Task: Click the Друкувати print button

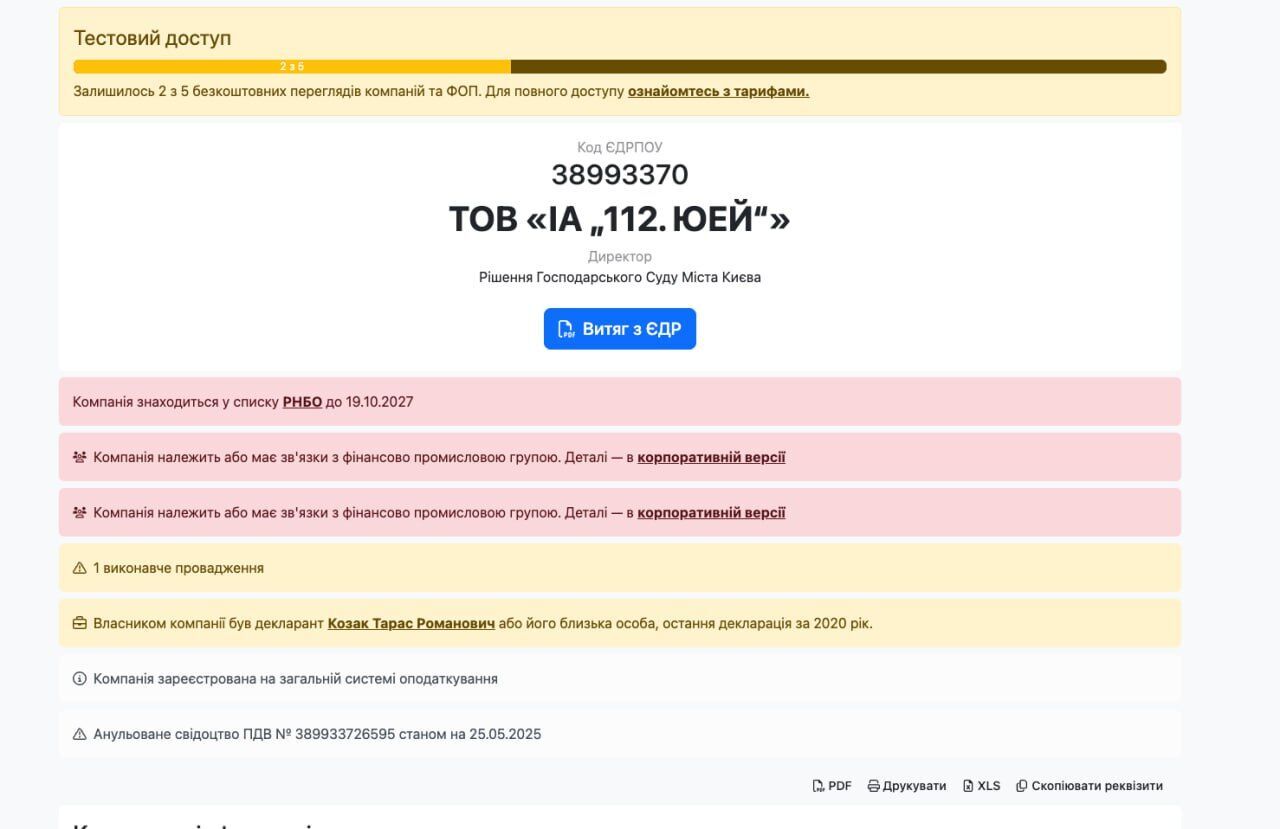Action: point(907,786)
